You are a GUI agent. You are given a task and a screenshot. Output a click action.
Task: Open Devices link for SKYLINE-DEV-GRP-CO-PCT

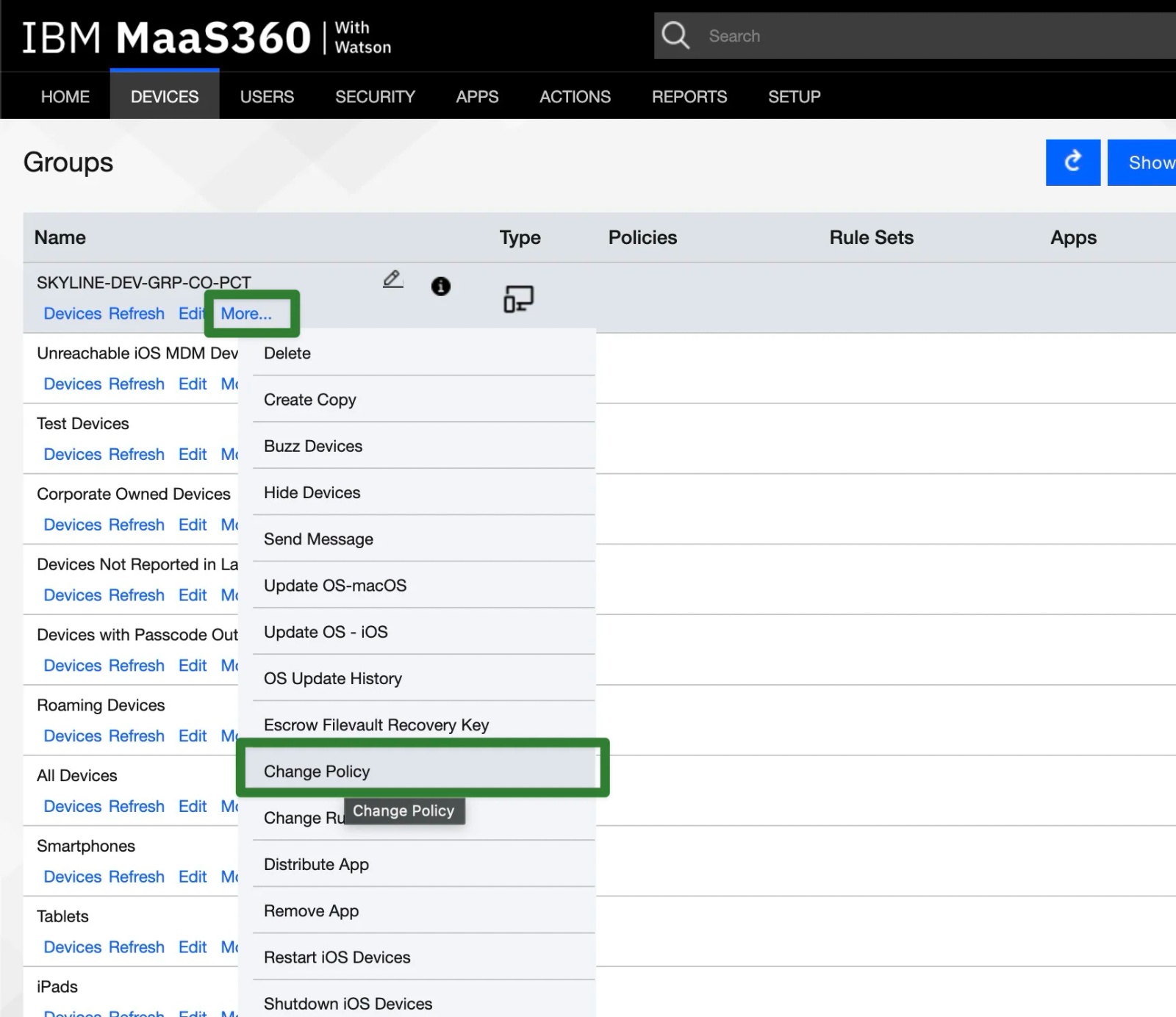73,314
